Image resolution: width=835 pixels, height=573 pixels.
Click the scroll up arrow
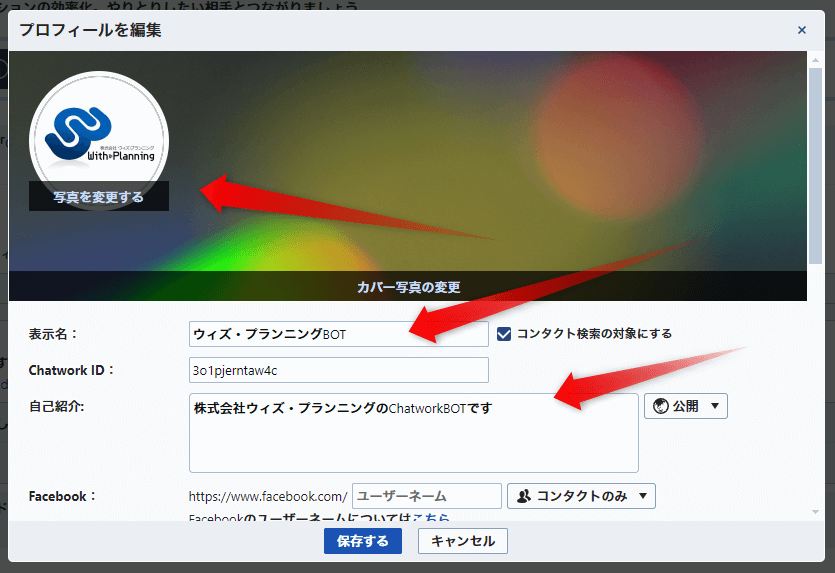[815, 60]
